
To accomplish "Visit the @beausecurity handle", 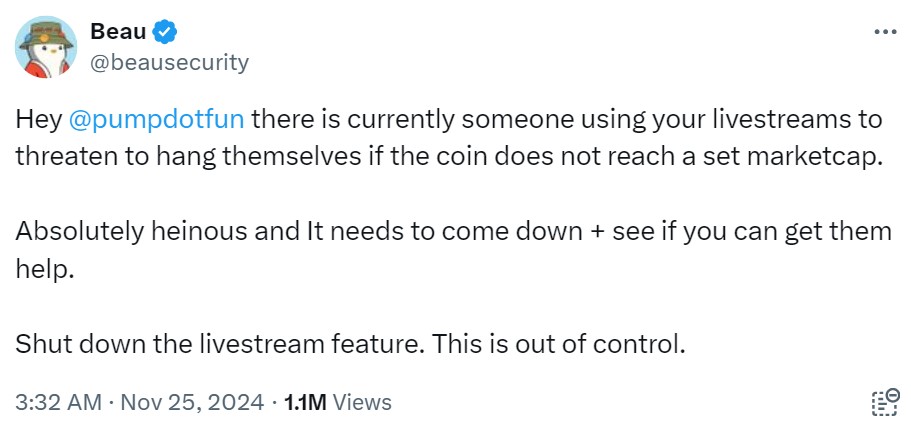I will pyautogui.click(x=169, y=62).
